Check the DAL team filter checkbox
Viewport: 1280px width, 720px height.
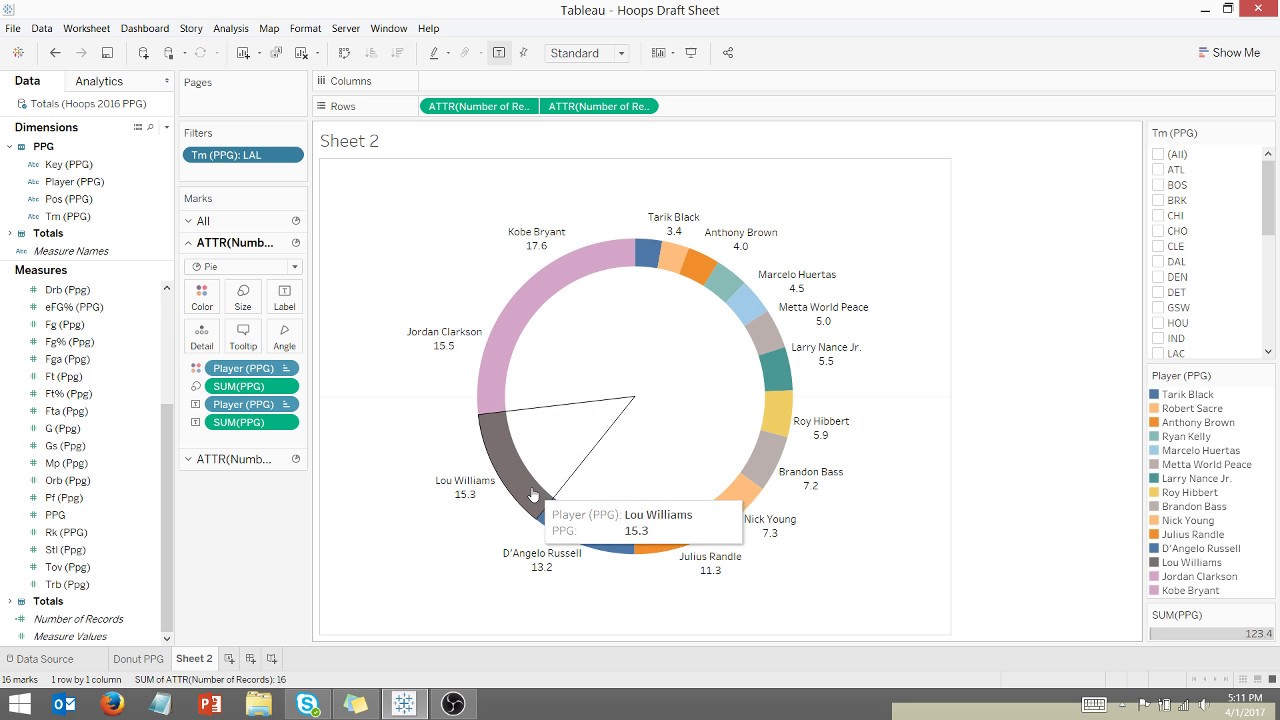(x=1158, y=261)
